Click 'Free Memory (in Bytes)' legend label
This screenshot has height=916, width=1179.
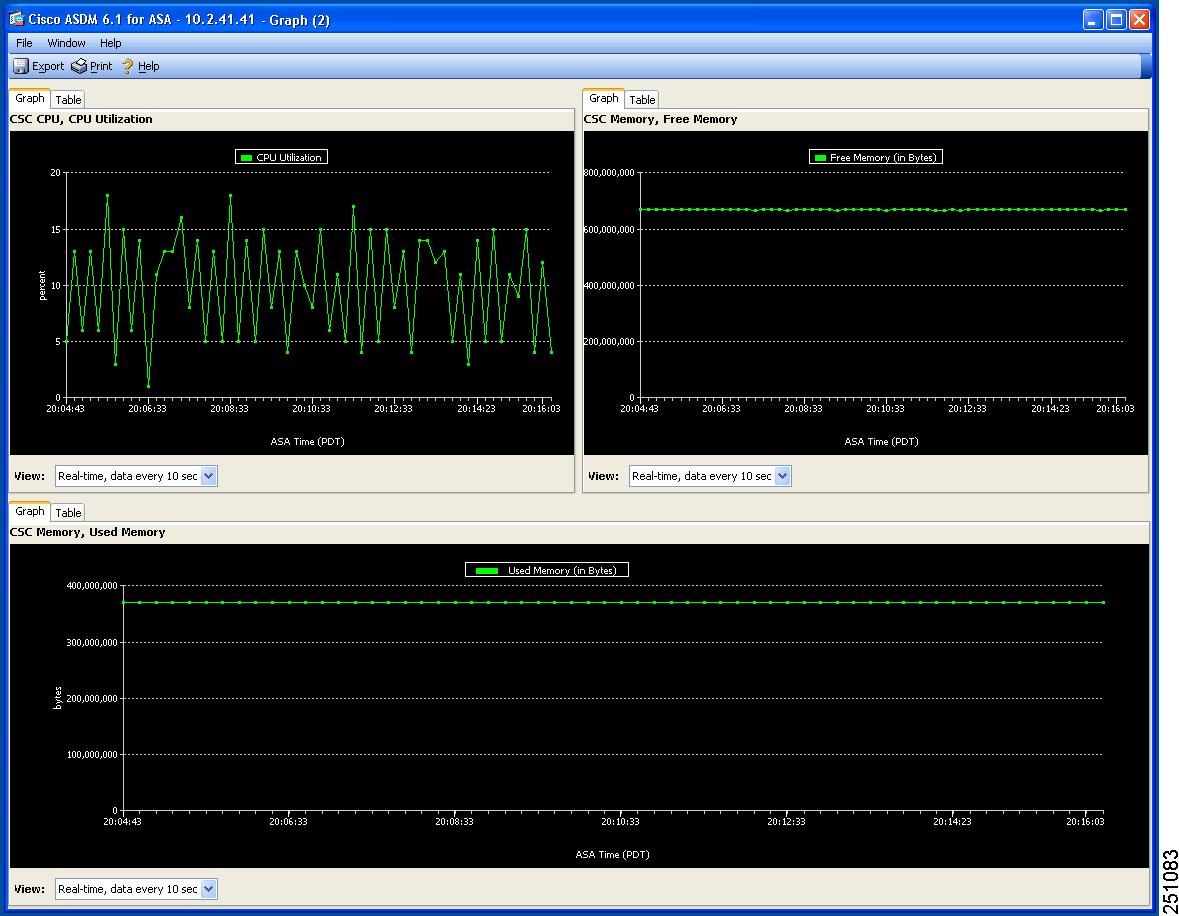pyautogui.click(x=883, y=157)
